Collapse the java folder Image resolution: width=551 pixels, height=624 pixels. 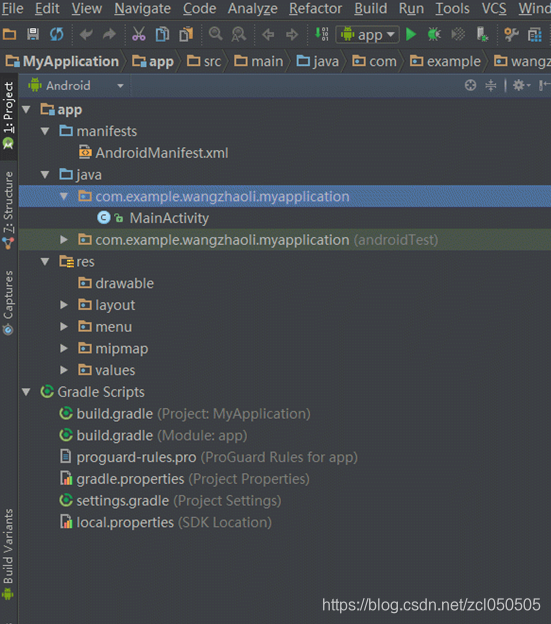tap(45, 174)
